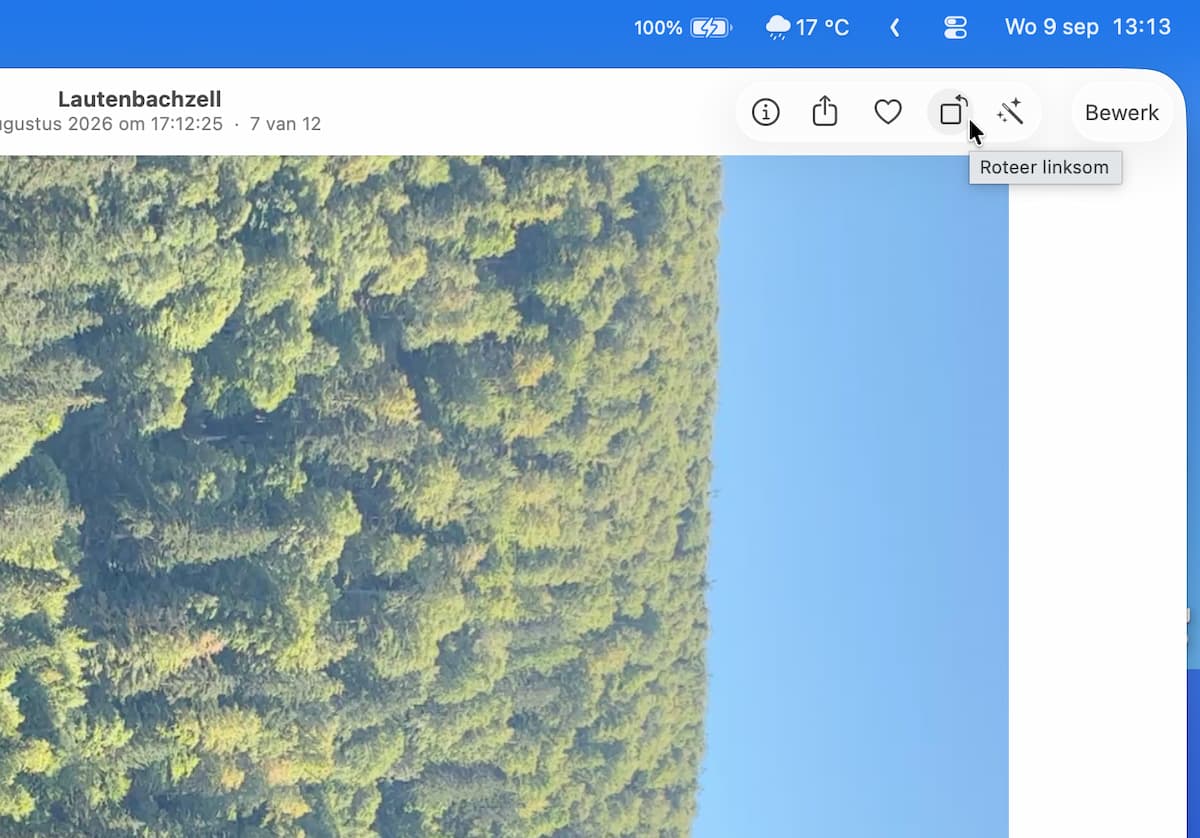Viewport: 1200px width, 838px height.
Task: Click the forest photo in the viewer
Action: point(504,496)
